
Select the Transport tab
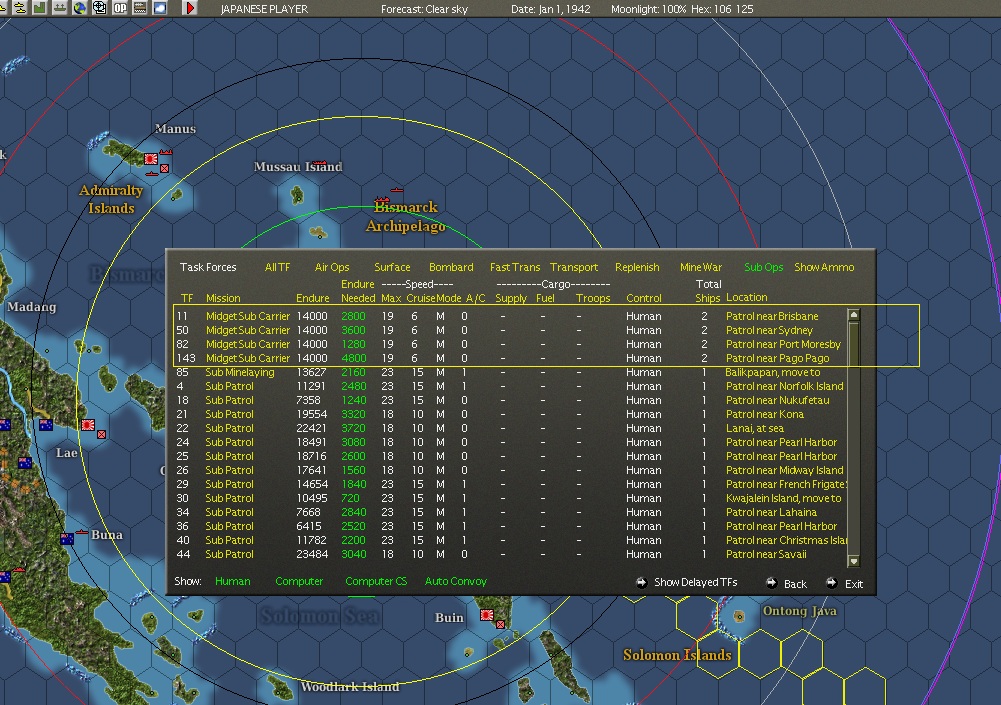(574, 267)
